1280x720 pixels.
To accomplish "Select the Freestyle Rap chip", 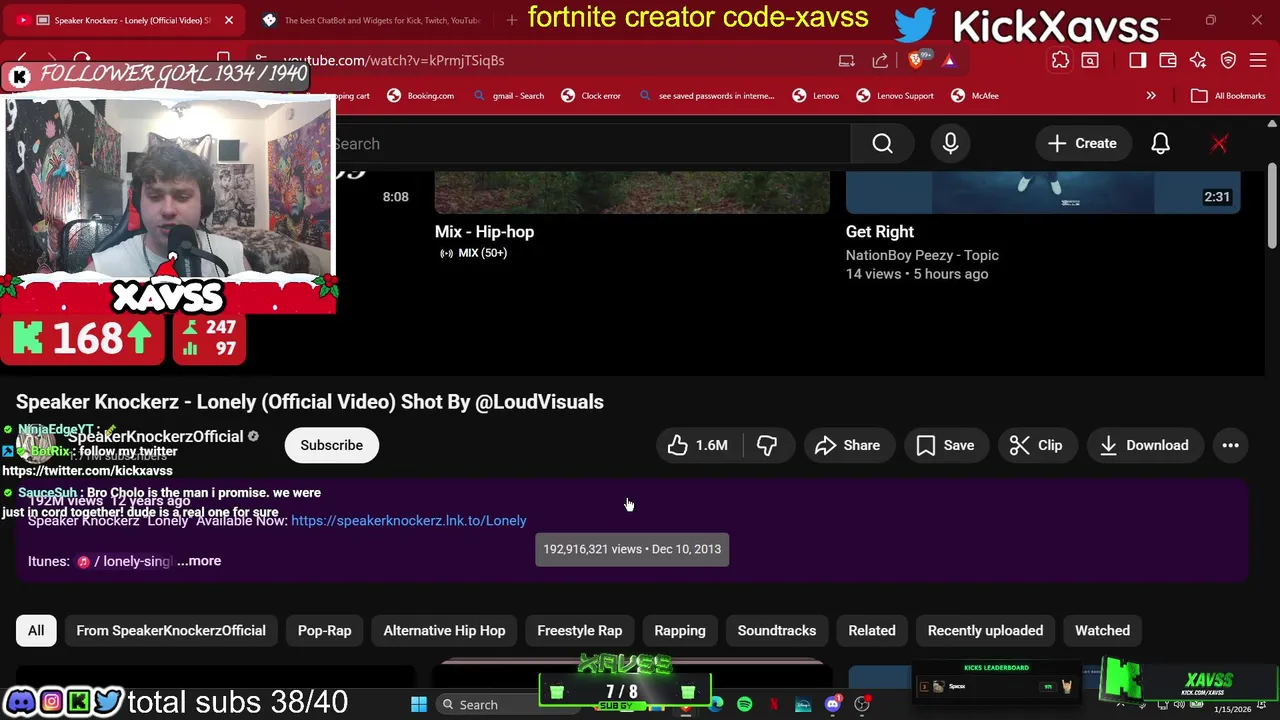I will click(579, 631).
